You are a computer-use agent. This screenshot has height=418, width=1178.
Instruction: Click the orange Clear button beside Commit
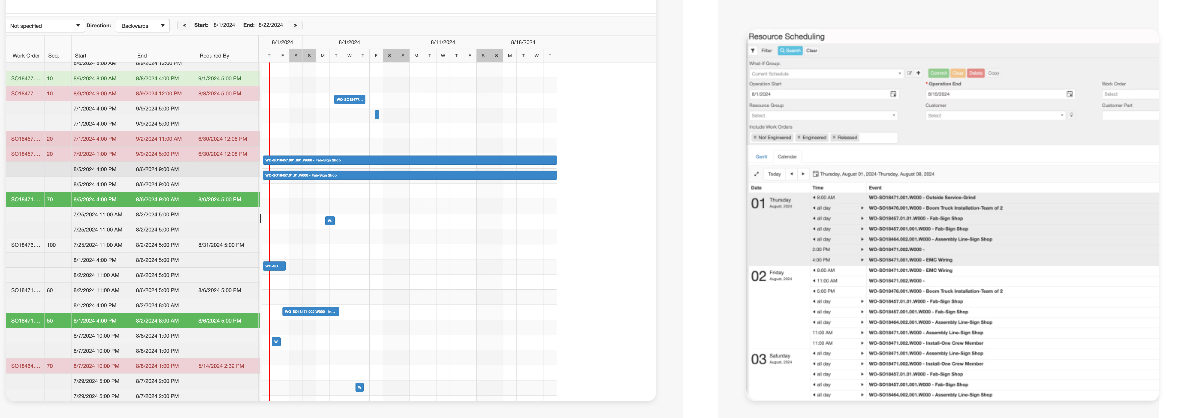click(957, 73)
